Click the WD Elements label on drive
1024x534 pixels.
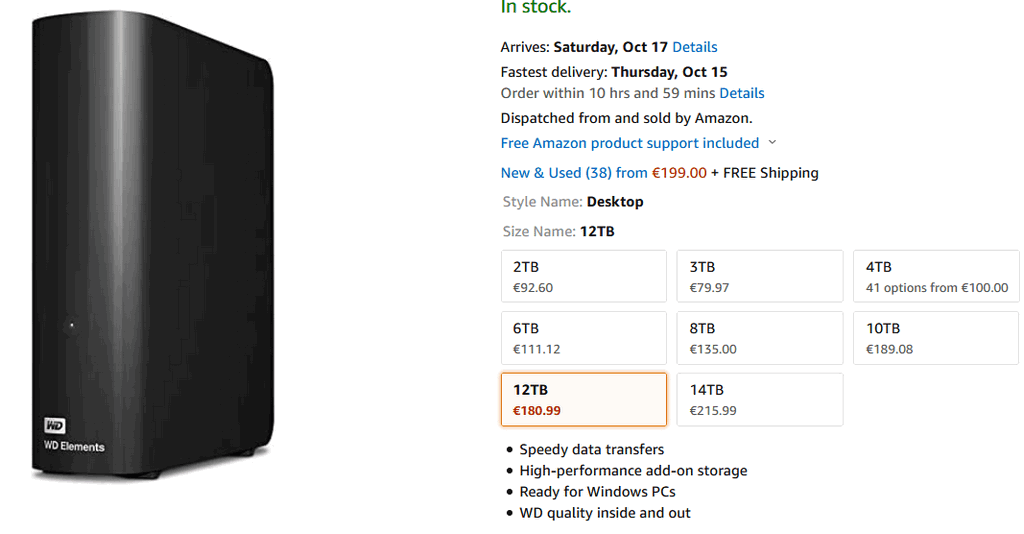(74, 447)
